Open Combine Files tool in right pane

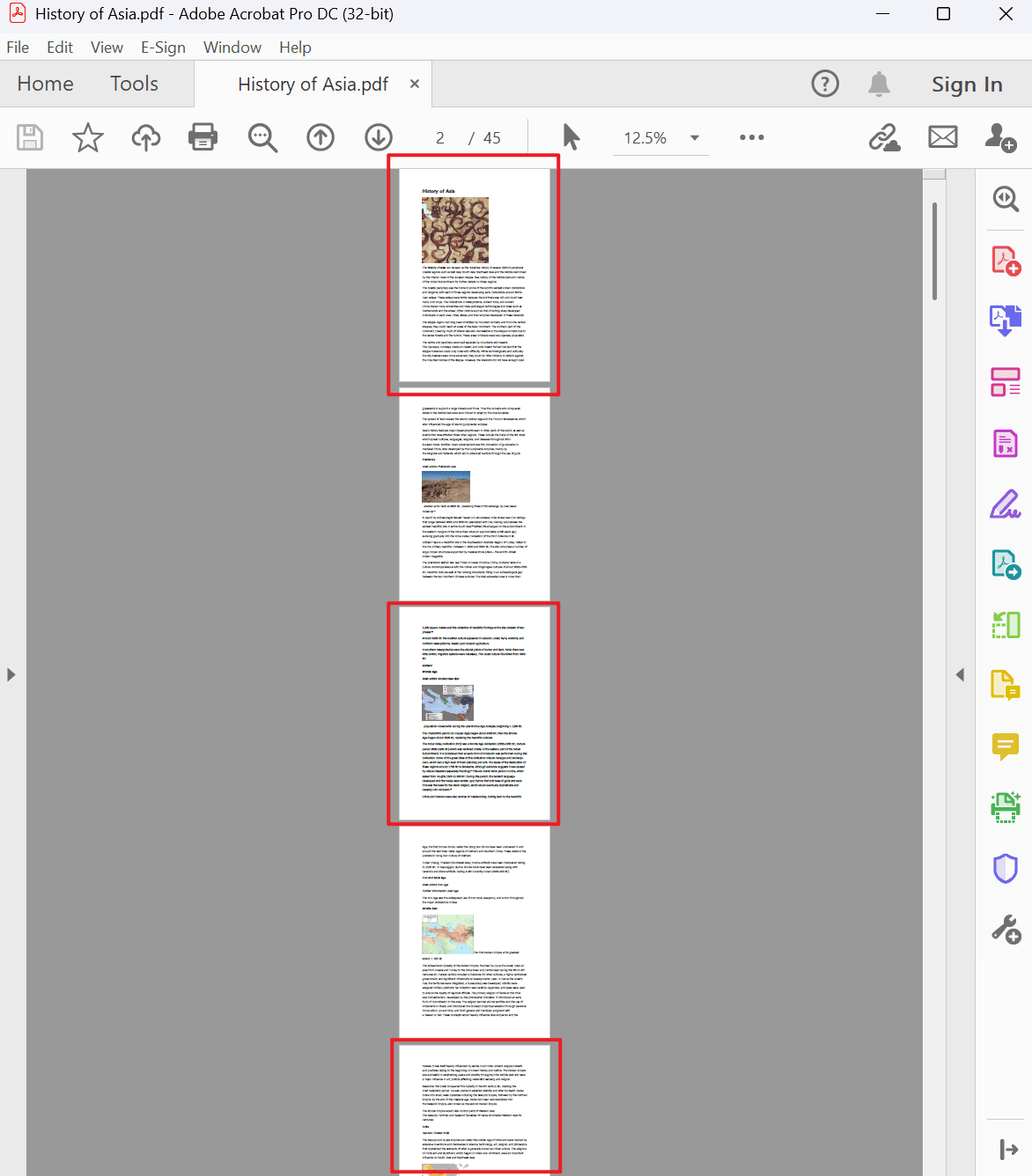coord(1006,320)
